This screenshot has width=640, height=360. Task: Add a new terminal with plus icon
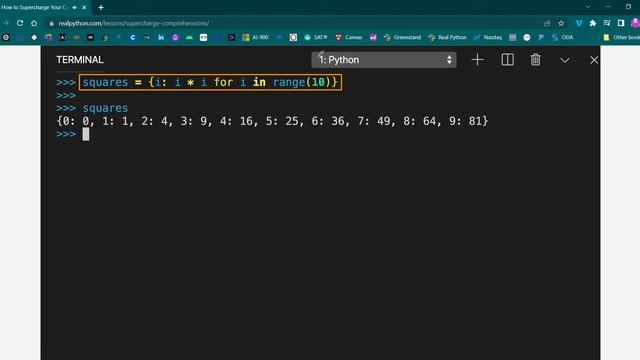[x=477, y=60]
